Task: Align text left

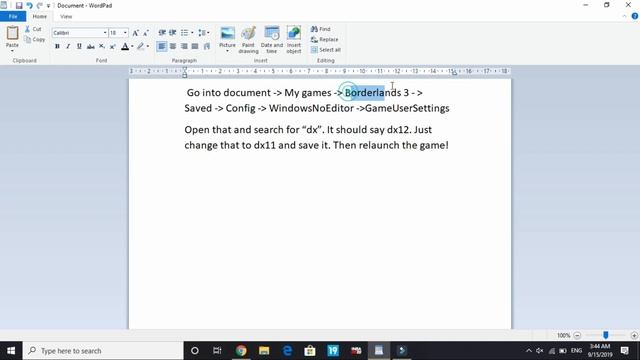Action: click(162, 46)
